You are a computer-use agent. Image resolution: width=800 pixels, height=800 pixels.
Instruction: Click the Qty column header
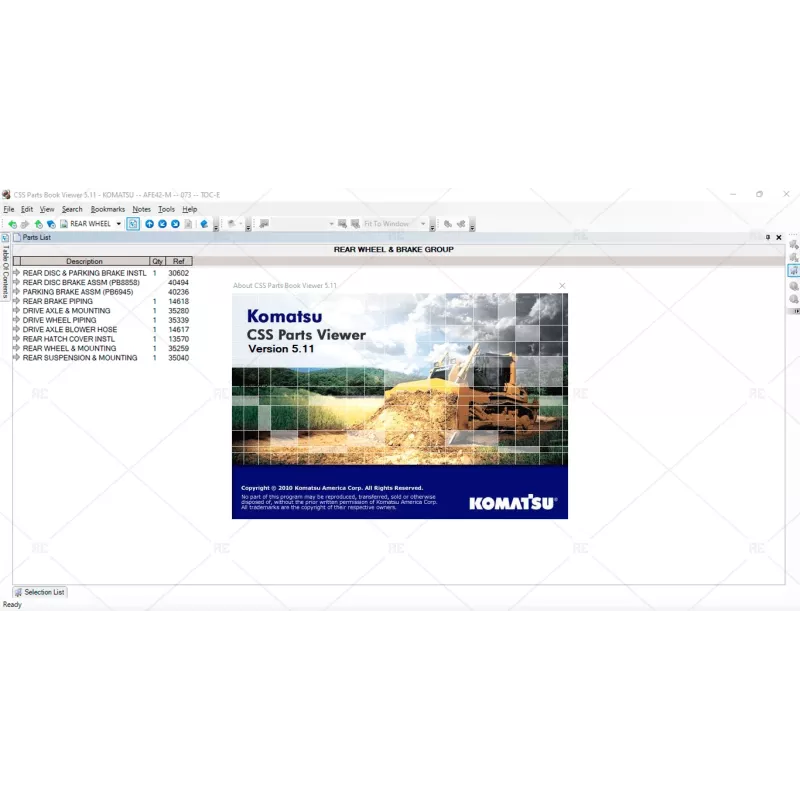coord(157,261)
